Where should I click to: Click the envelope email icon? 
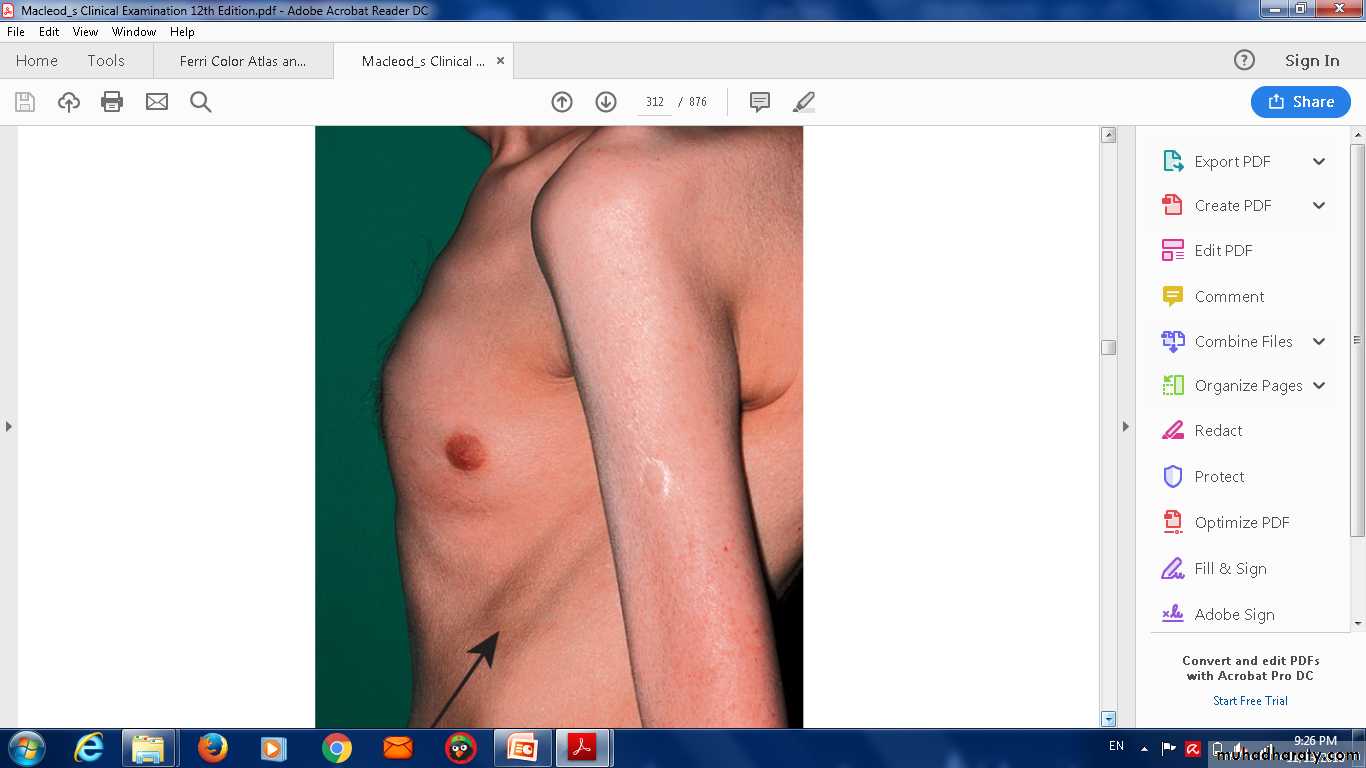pyautogui.click(x=157, y=102)
